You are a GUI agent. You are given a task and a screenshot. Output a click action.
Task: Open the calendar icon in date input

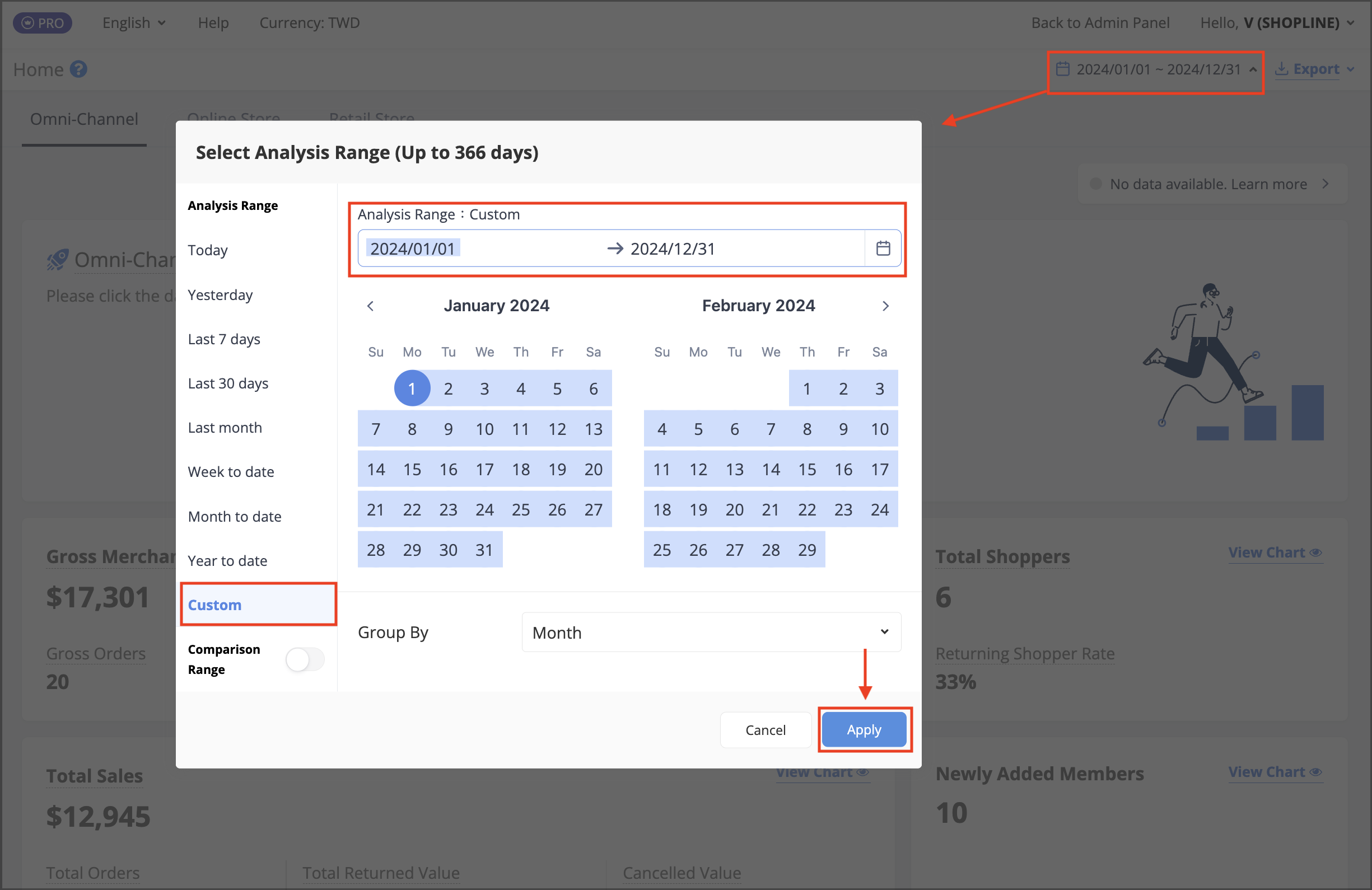(x=883, y=249)
